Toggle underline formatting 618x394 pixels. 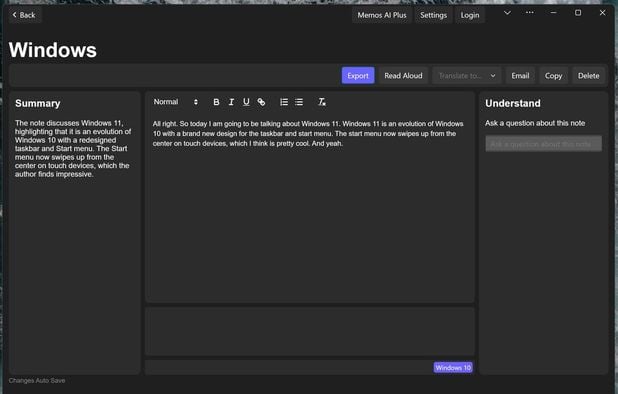pyautogui.click(x=246, y=102)
